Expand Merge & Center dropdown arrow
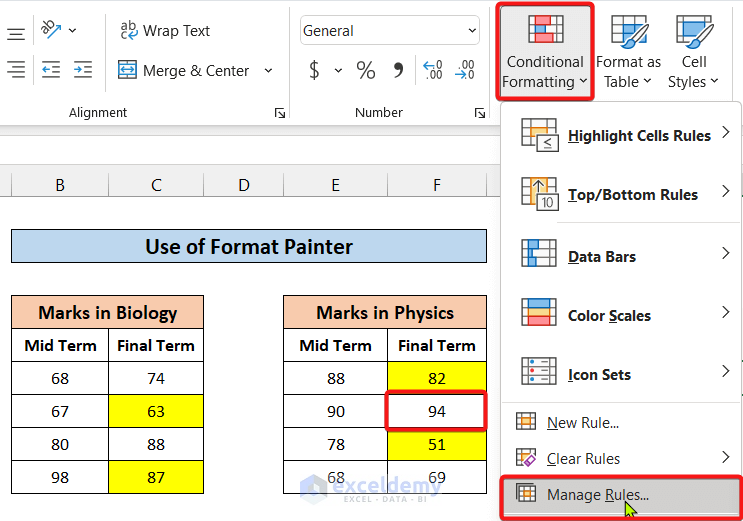The height and width of the screenshot is (521, 743). 268,70
